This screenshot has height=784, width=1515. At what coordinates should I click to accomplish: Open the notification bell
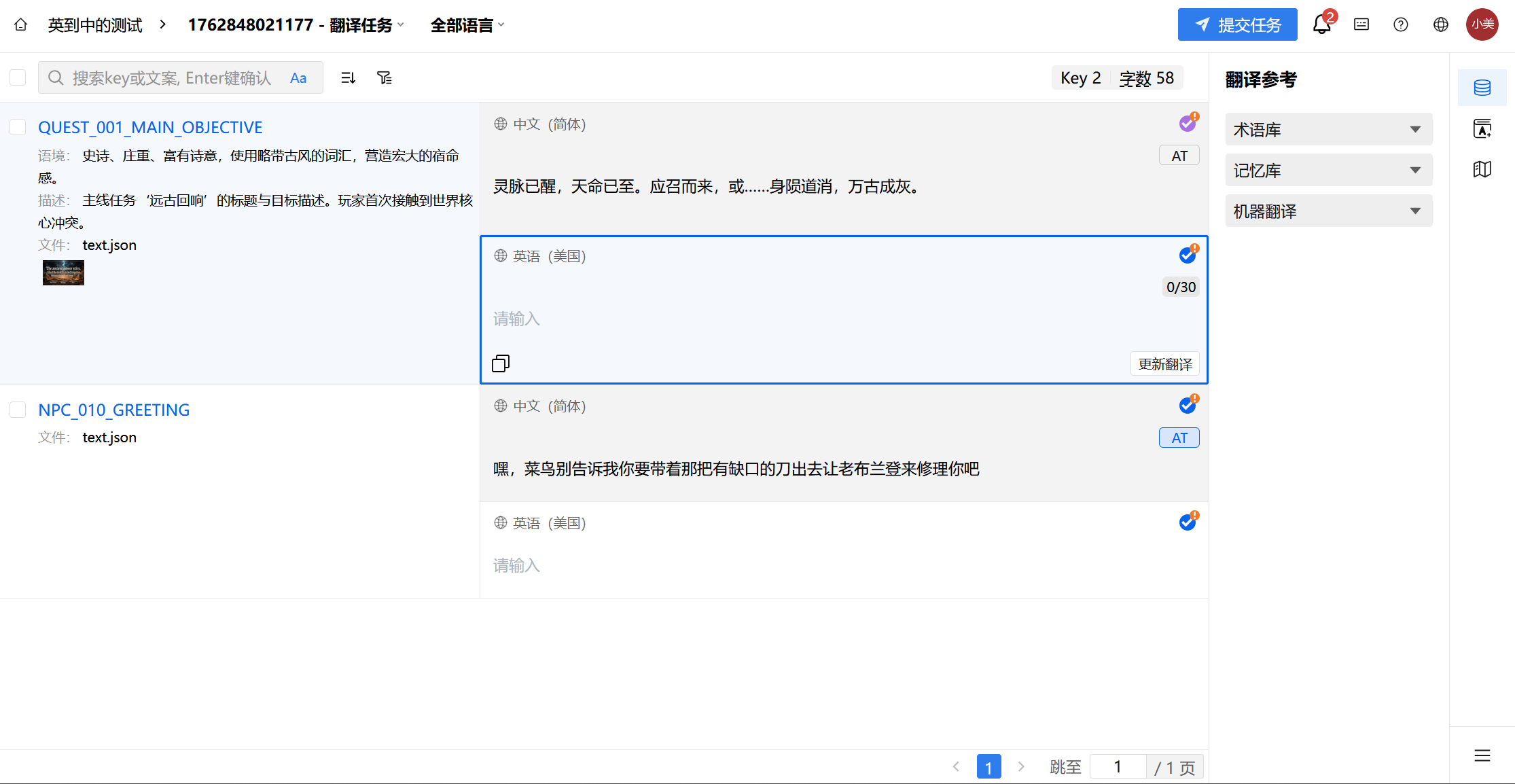coord(1321,25)
